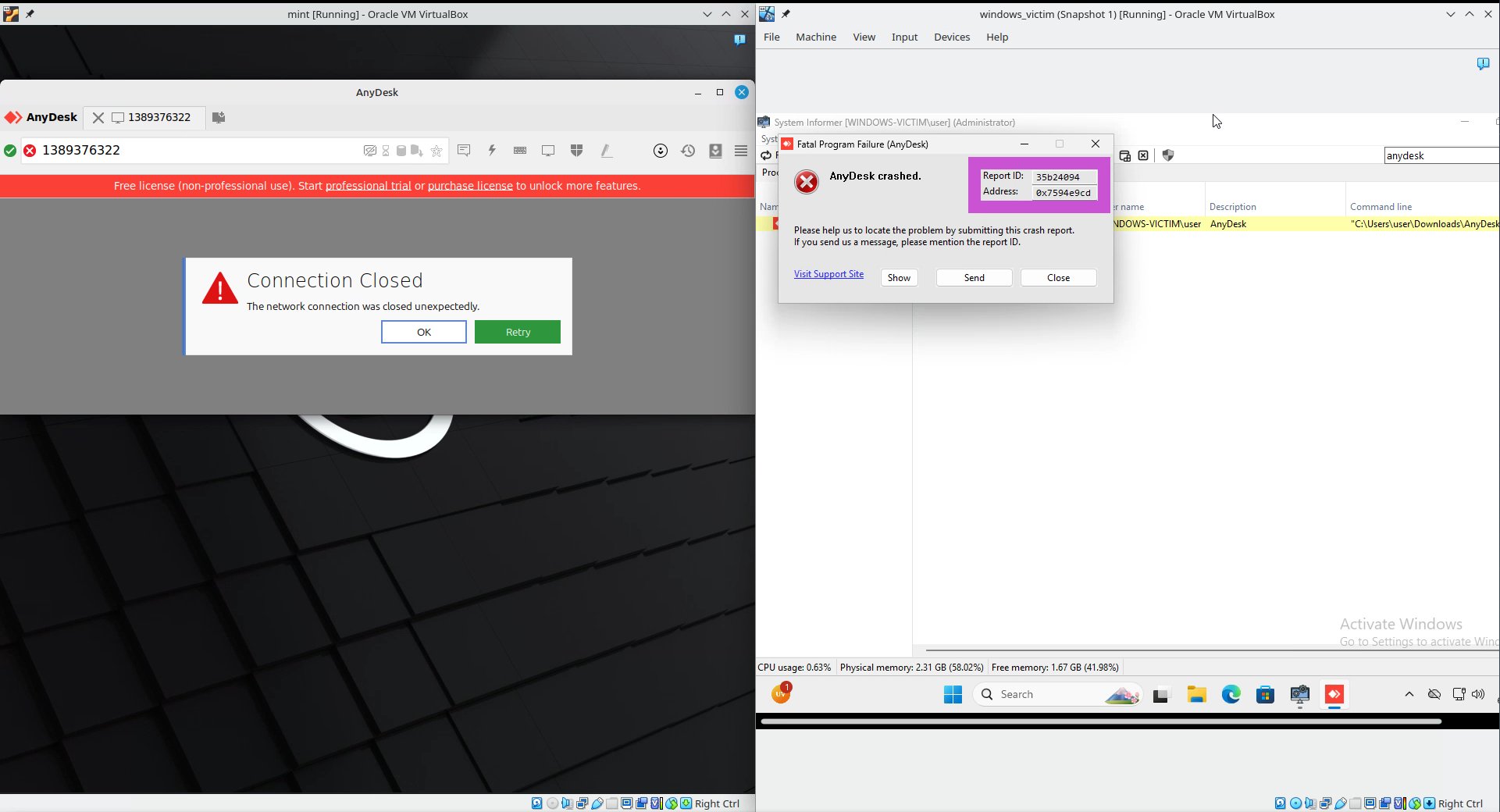
Task: Click Close in the Fatal Program Failure dialog
Action: click(x=1058, y=278)
